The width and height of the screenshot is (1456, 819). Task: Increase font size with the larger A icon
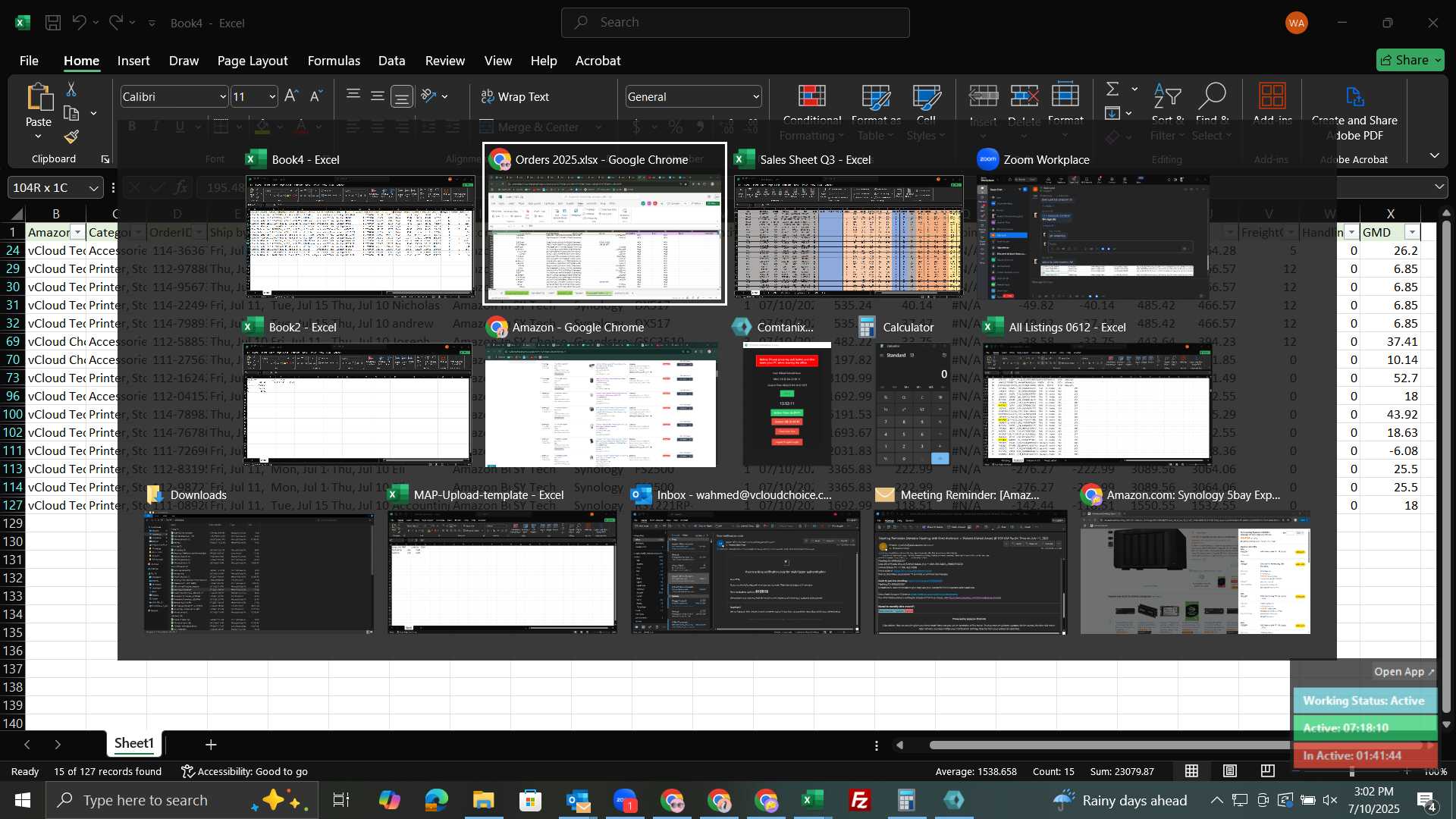click(x=291, y=96)
